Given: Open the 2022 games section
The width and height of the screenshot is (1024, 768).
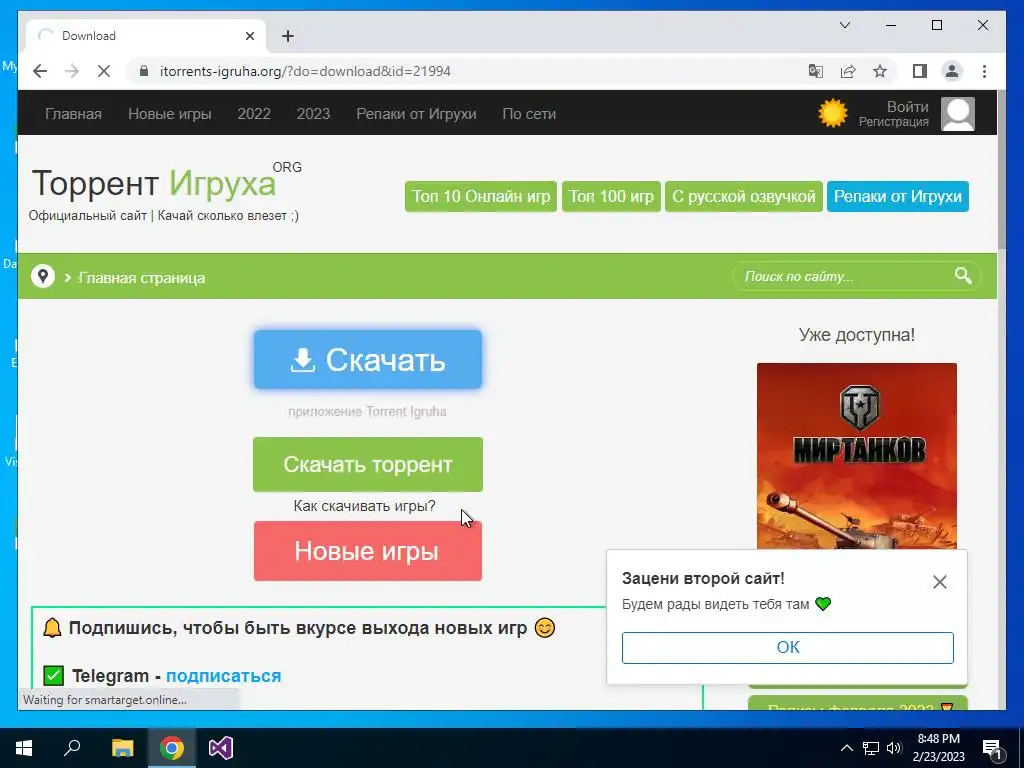Looking at the screenshot, I should tap(254, 114).
